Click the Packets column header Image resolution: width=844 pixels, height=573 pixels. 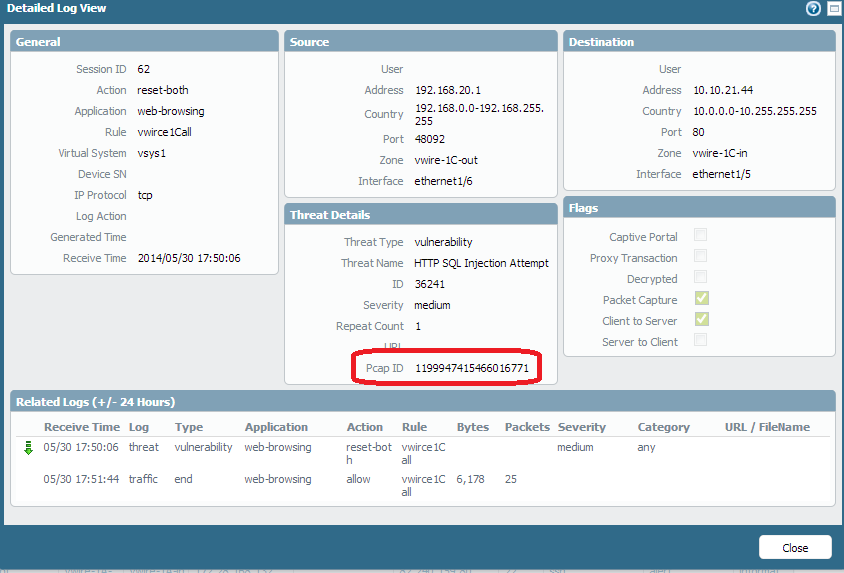click(x=527, y=427)
